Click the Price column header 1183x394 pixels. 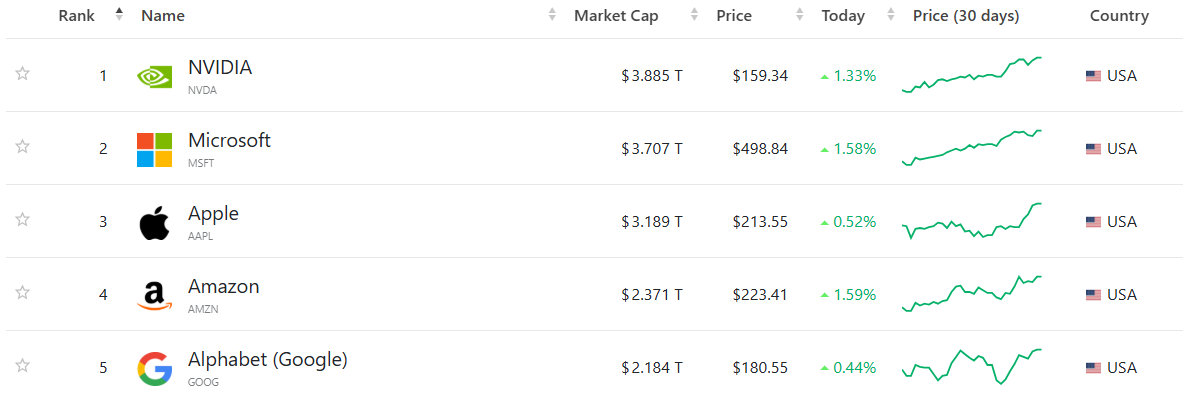(733, 16)
